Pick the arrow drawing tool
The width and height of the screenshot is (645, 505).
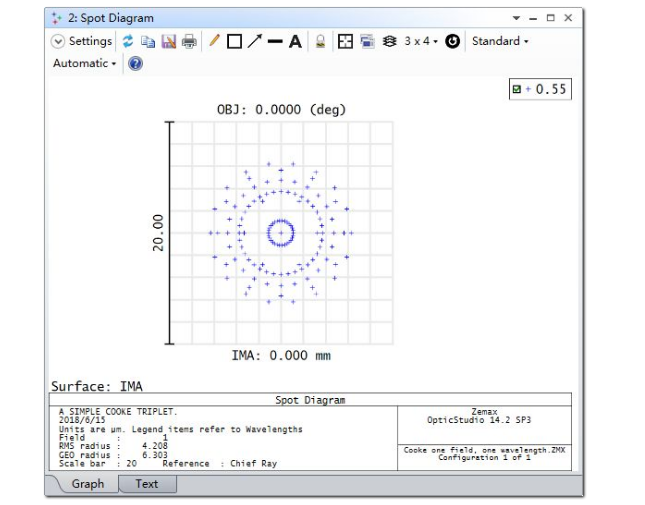[255, 41]
